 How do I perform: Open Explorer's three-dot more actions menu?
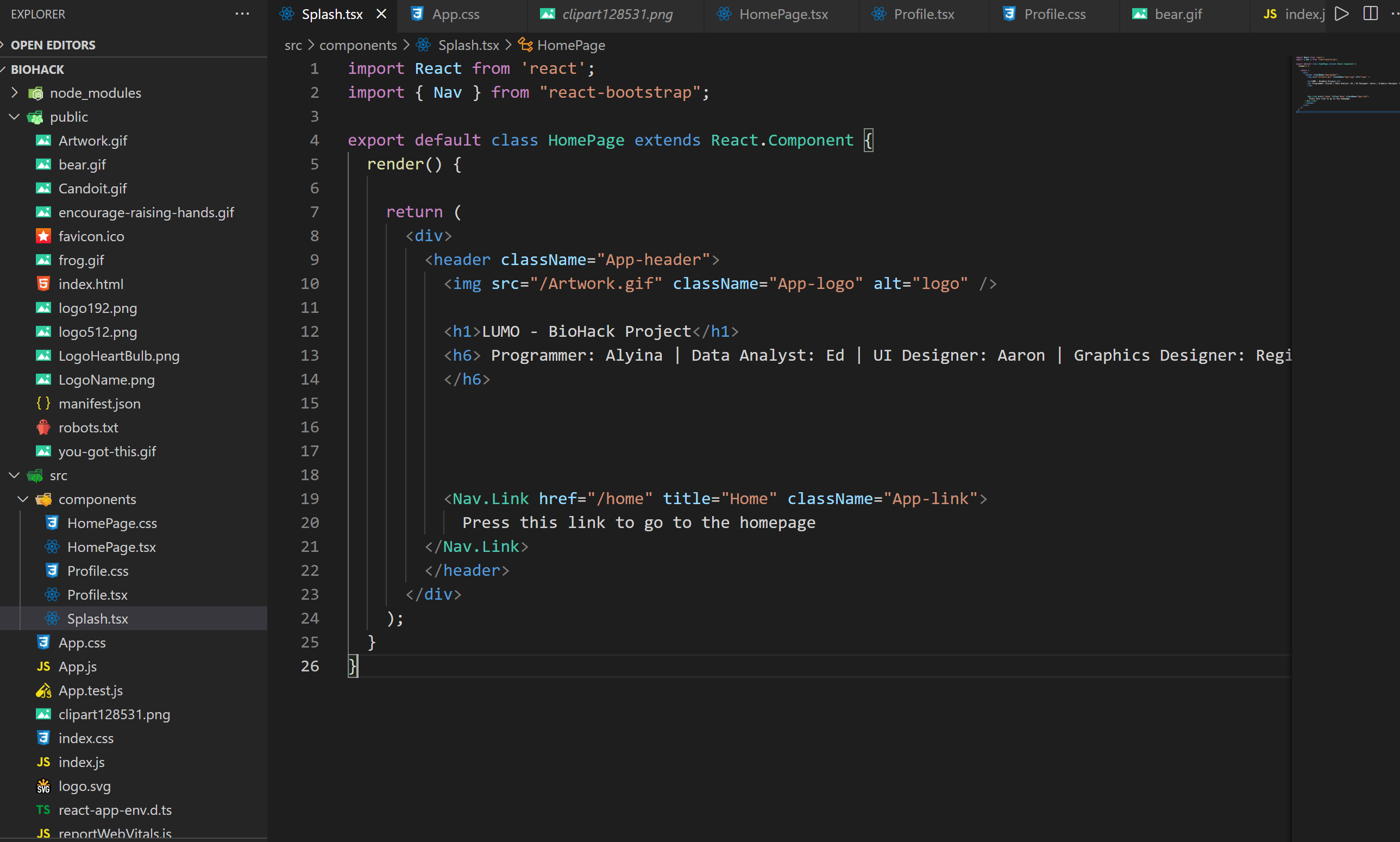(x=242, y=14)
